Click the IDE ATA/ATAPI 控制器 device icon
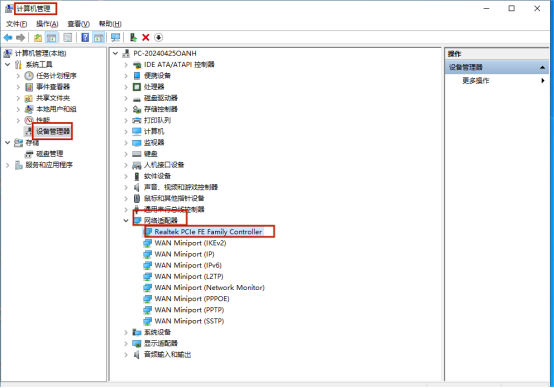The image size is (554, 388). coord(137,65)
